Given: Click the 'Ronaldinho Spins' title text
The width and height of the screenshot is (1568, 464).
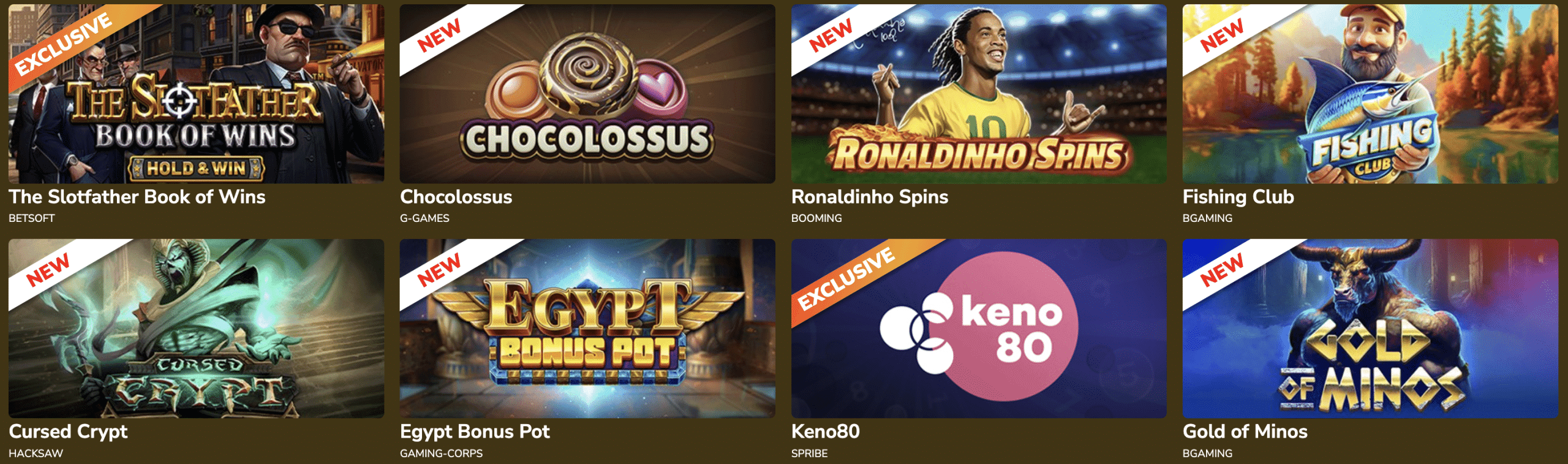Looking at the screenshot, I should pos(870,197).
